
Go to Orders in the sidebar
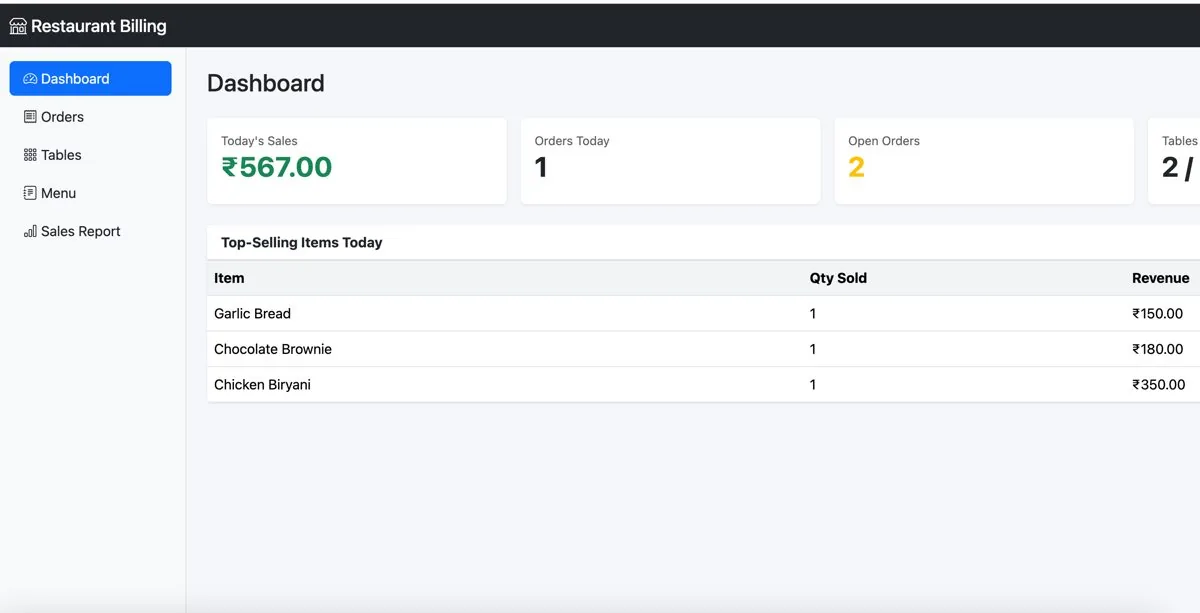[x=90, y=117]
